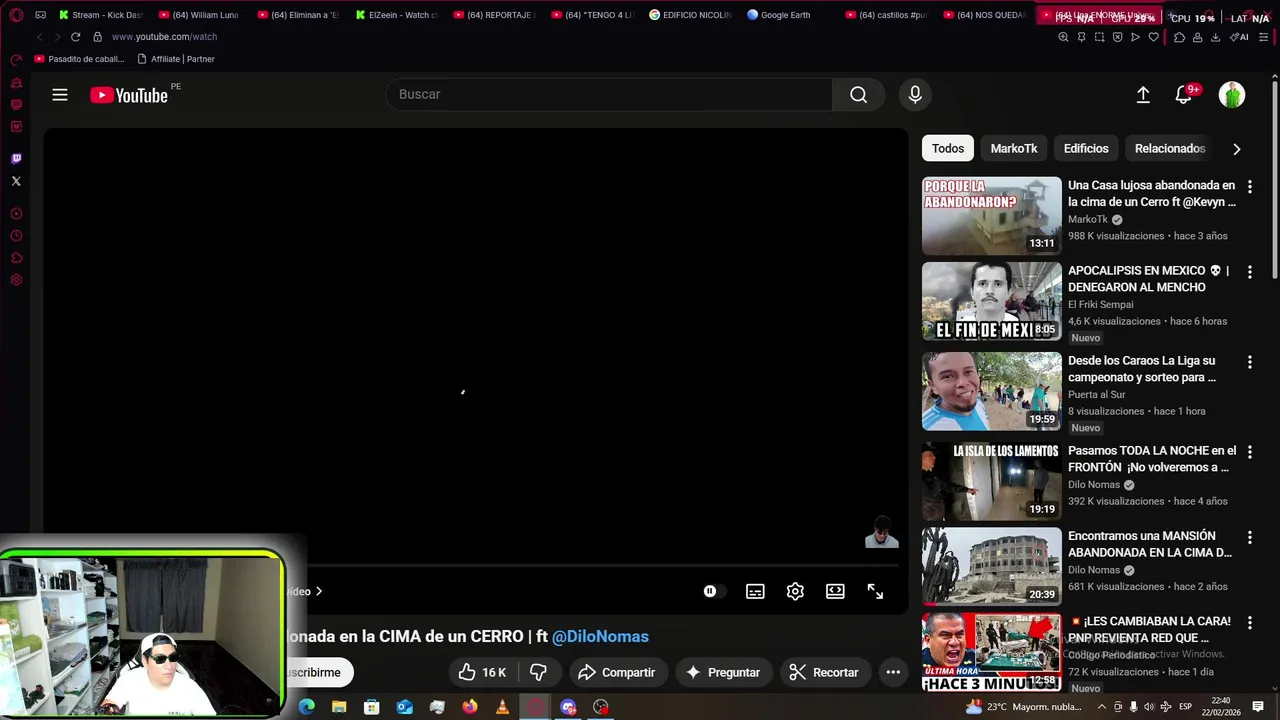
Task: Open Microsoft Edge from the taskbar
Action: click(306, 707)
